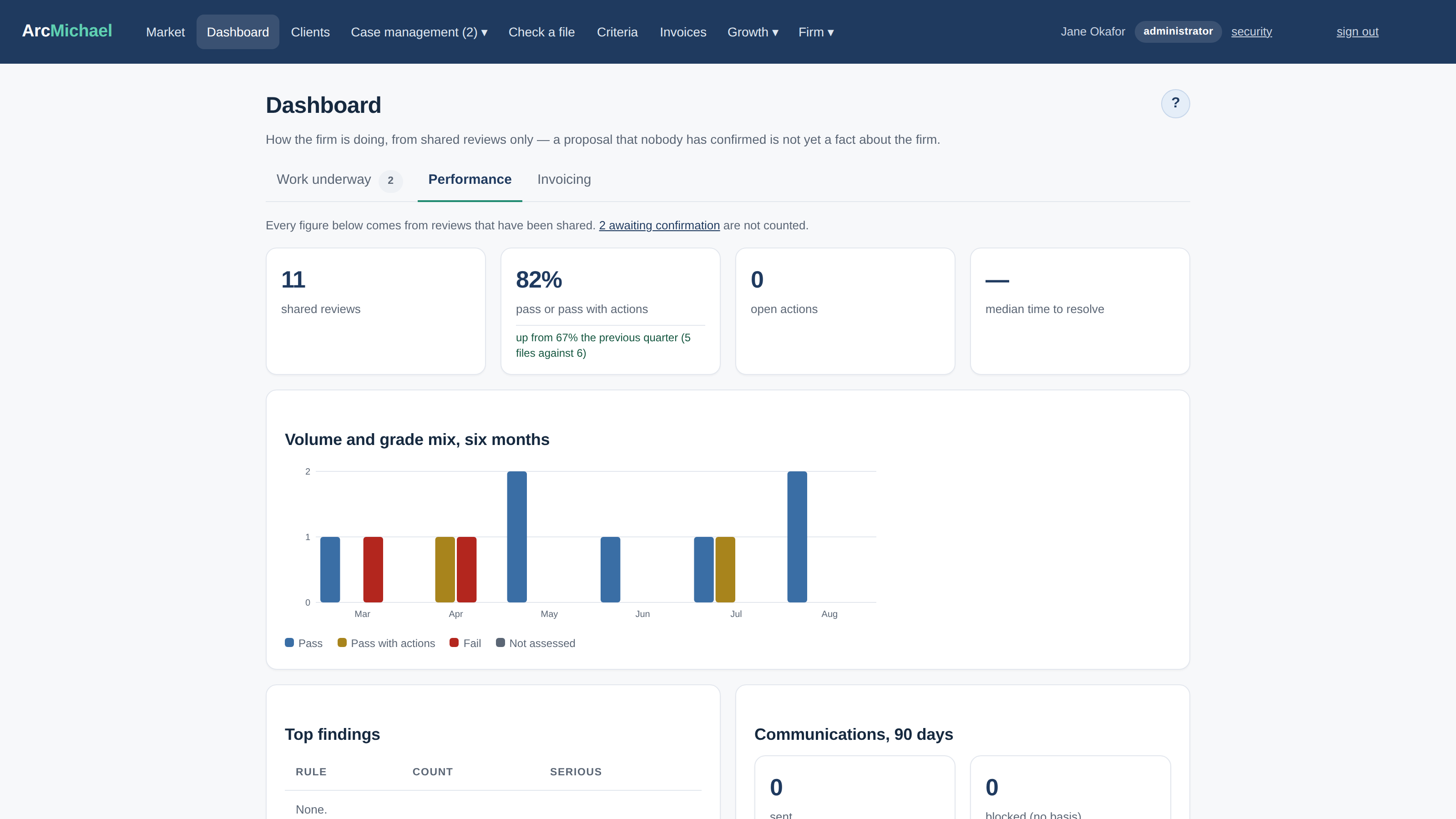This screenshot has width=1456, height=819.
Task: Open the help question-mark button
Action: (x=1175, y=103)
